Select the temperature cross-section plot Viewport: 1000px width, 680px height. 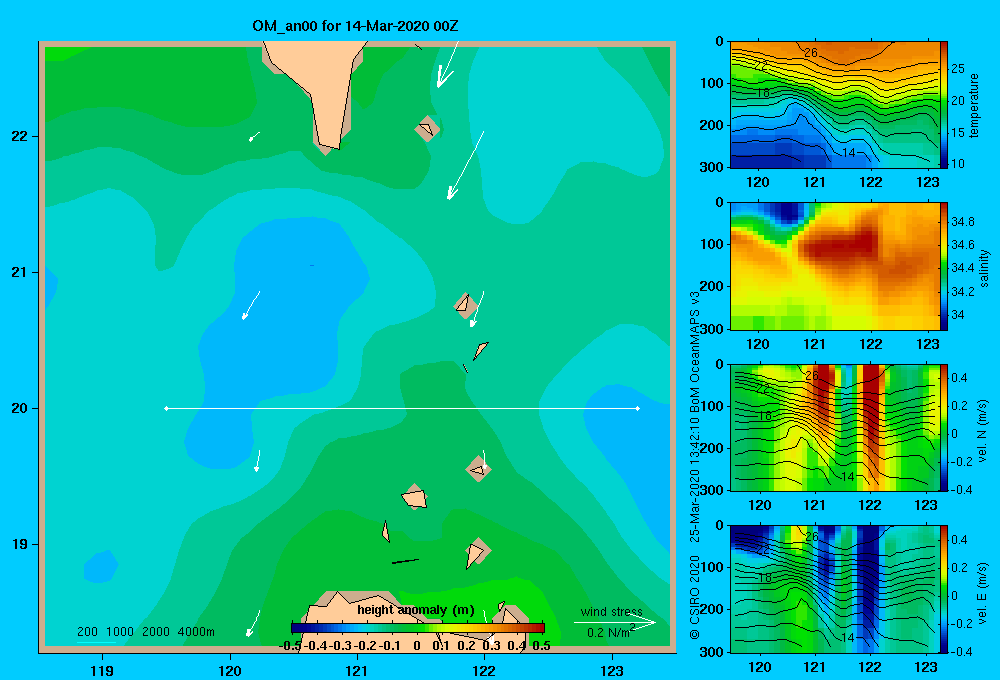(x=835, y=105)
